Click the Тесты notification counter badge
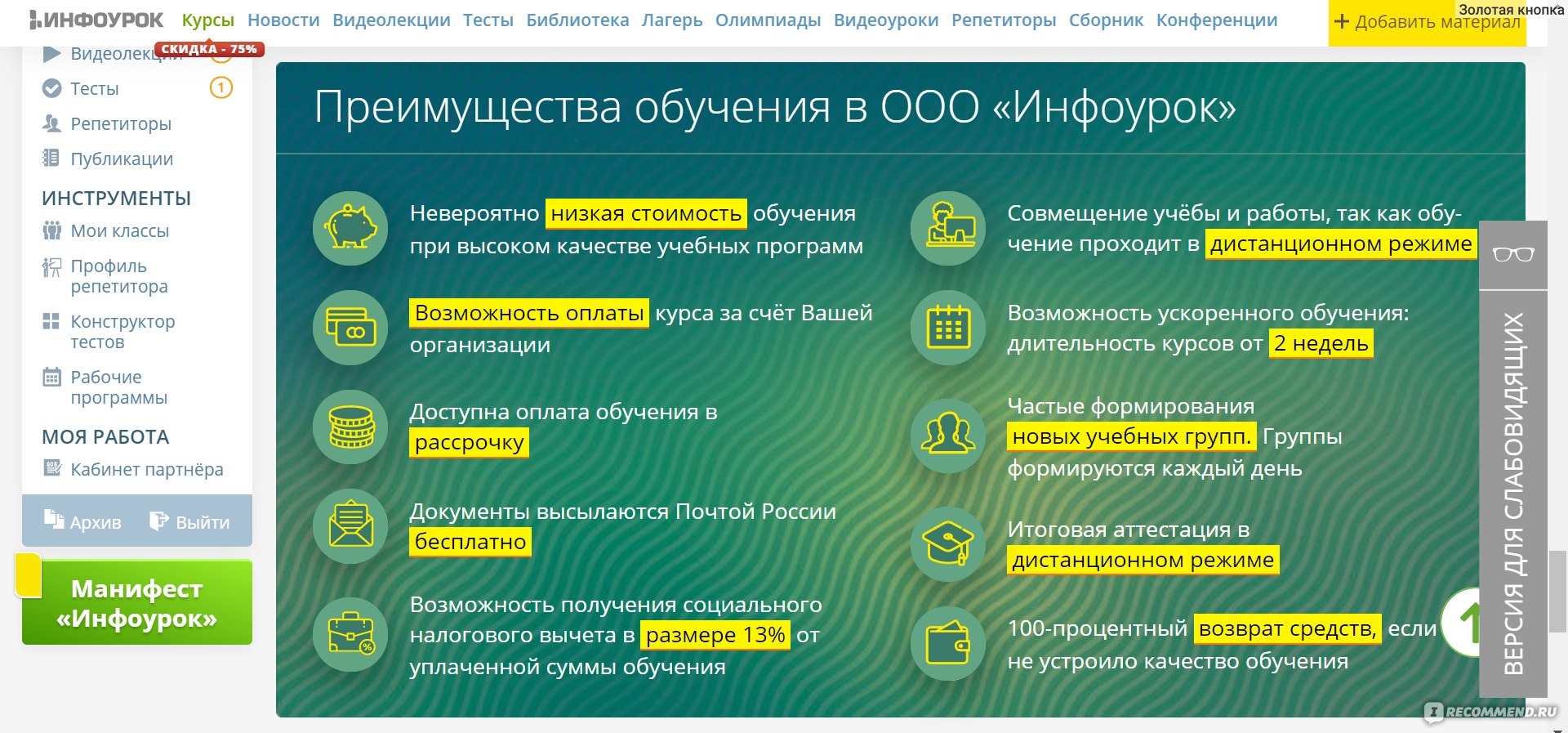The height and width of the screenshot is (733, 1568). pos(221,87)
